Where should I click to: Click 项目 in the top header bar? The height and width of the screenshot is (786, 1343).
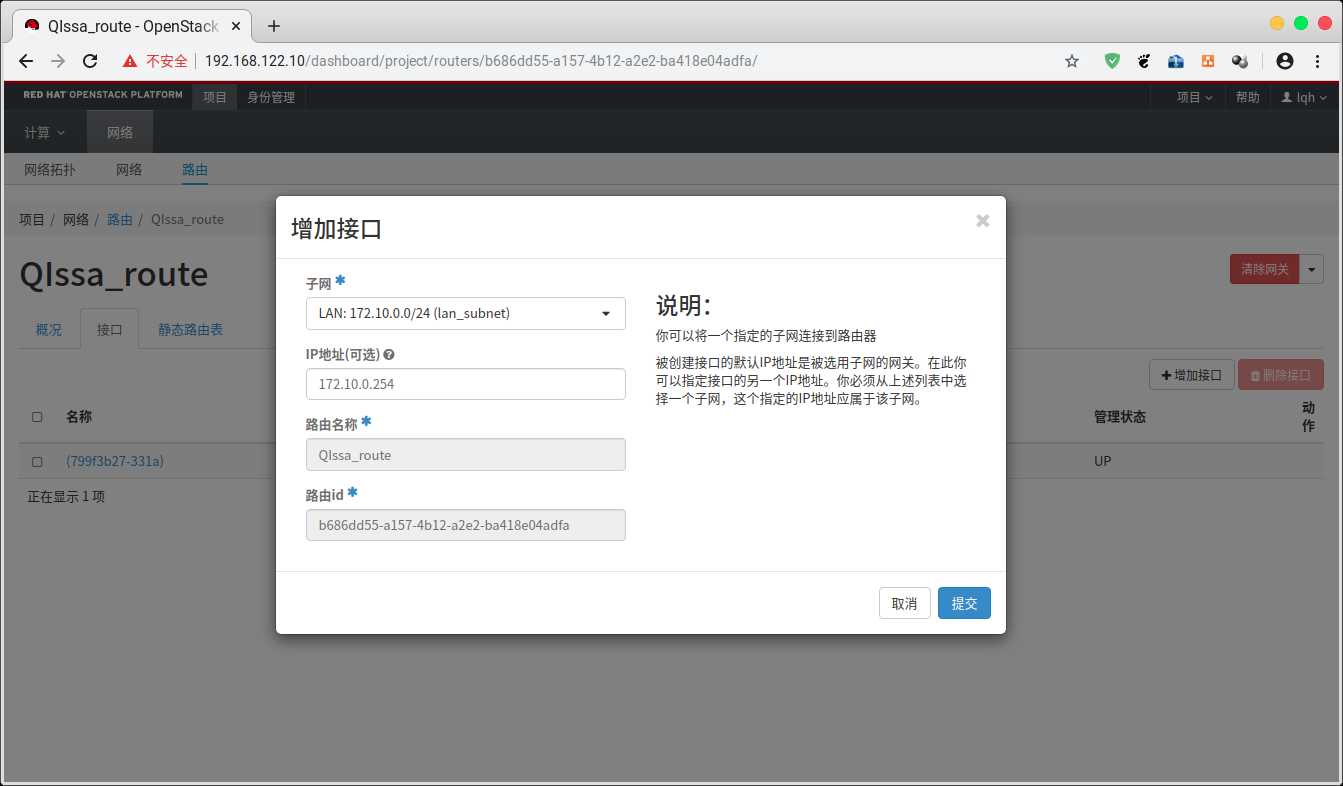[215, 97]
